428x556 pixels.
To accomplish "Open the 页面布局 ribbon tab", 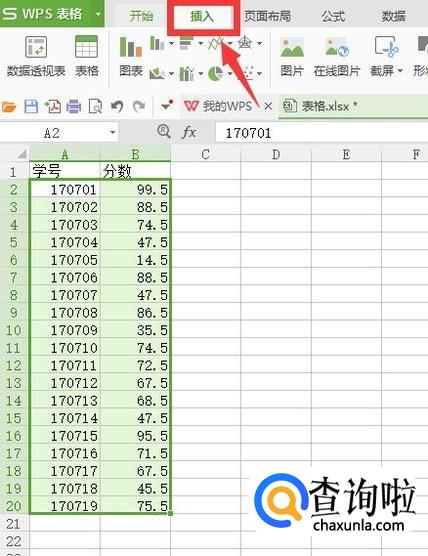I will pos(267,16).
